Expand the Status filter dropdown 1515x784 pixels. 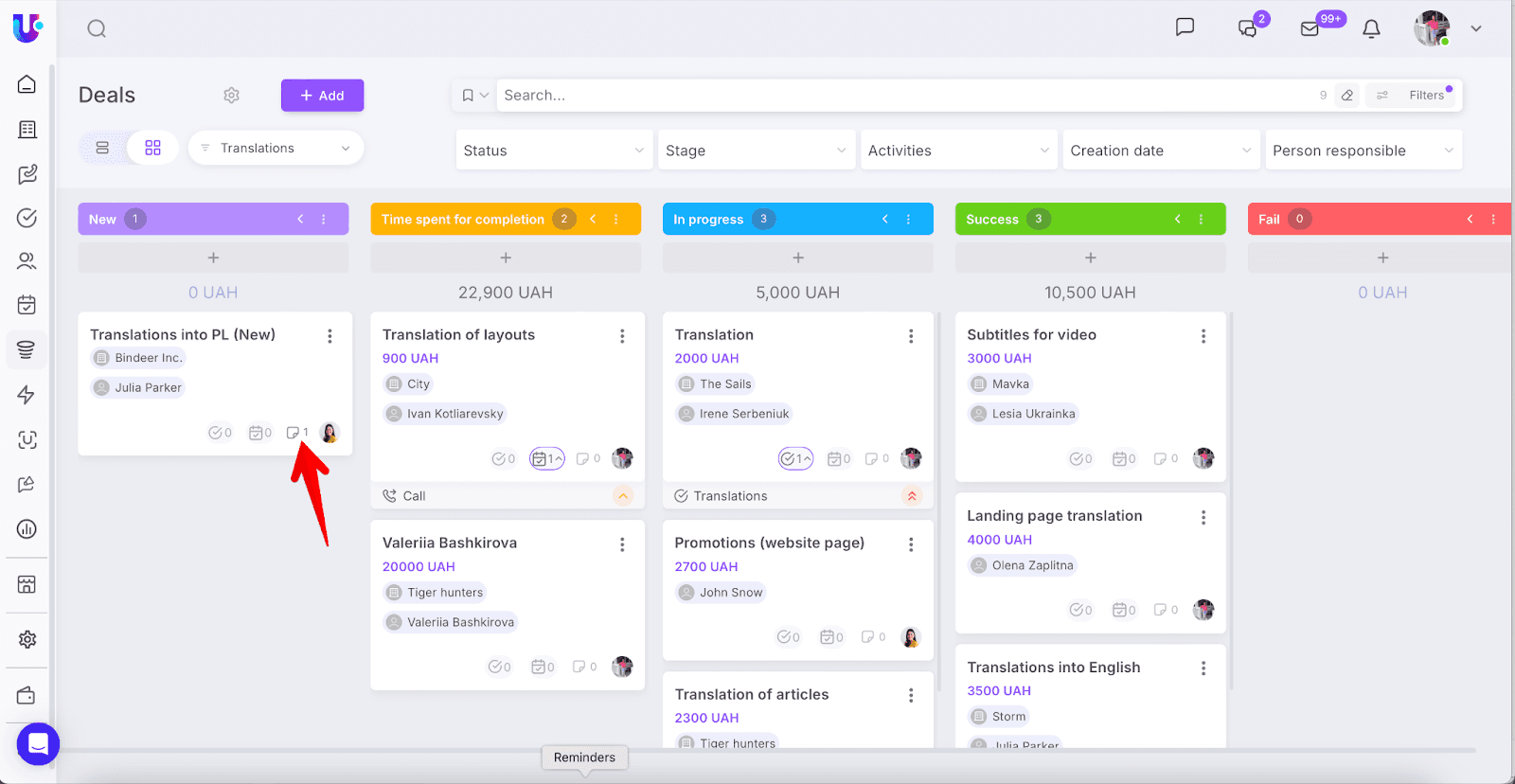(554, 151)
